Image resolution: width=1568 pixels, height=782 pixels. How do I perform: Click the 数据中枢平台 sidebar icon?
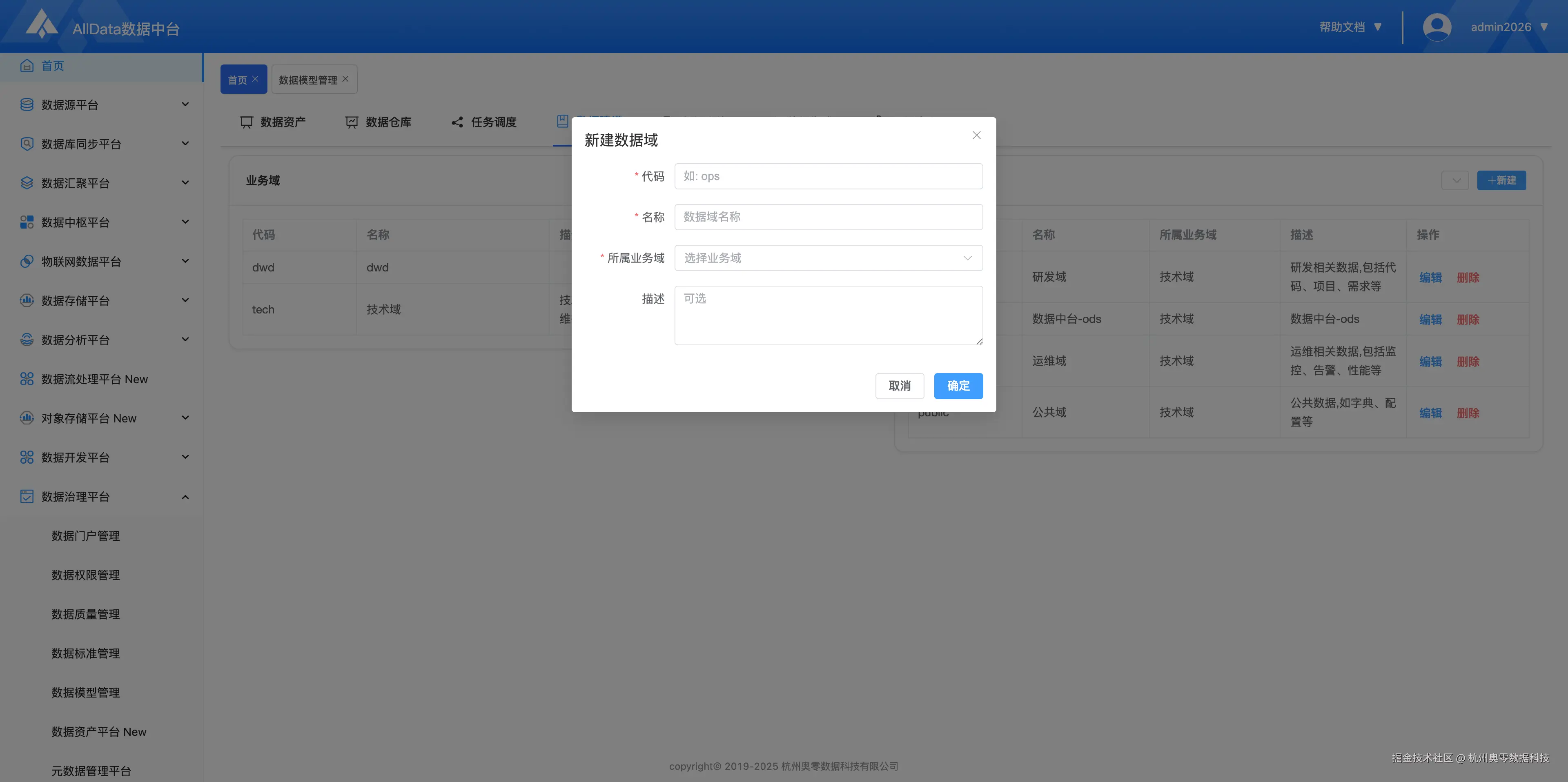[x=27, y=222]
